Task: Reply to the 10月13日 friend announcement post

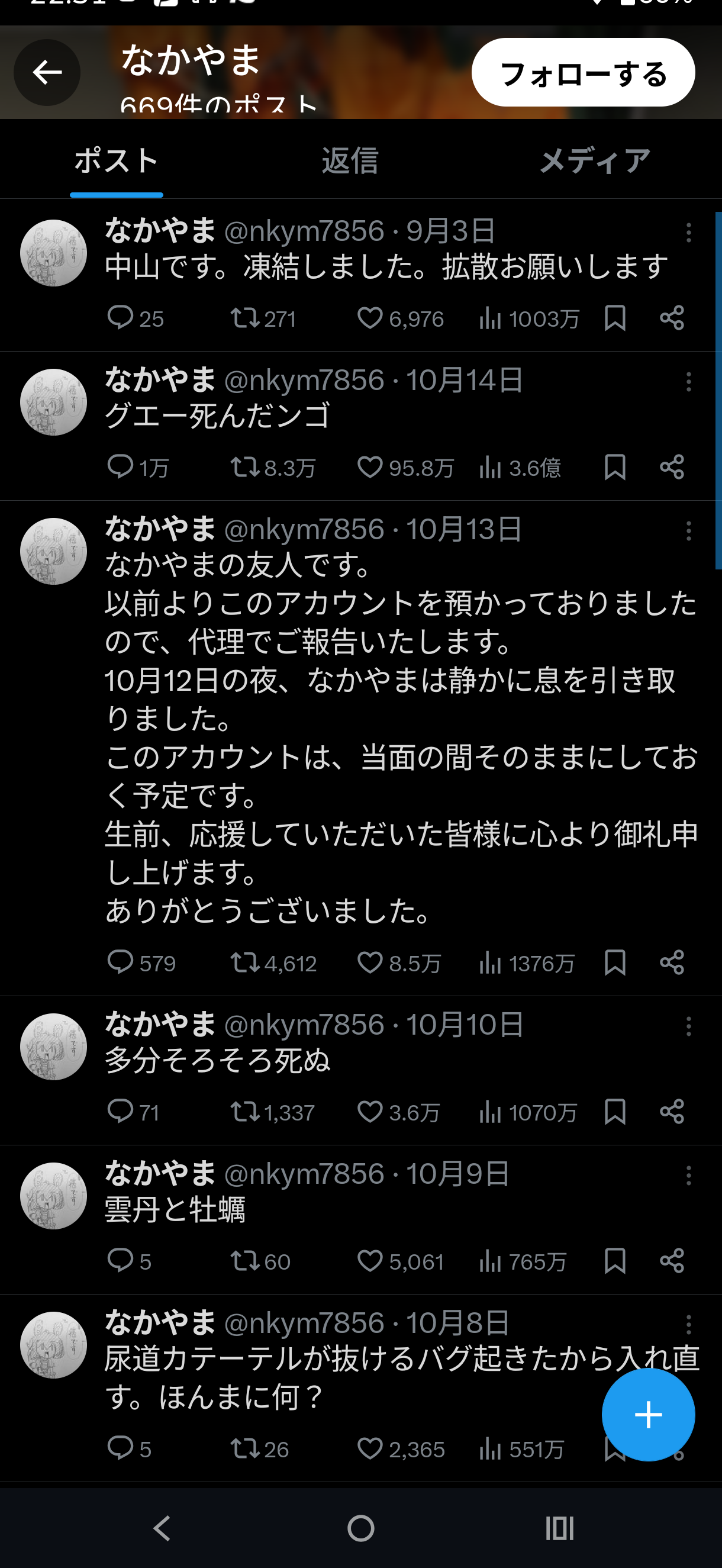Action: [120, 963]
